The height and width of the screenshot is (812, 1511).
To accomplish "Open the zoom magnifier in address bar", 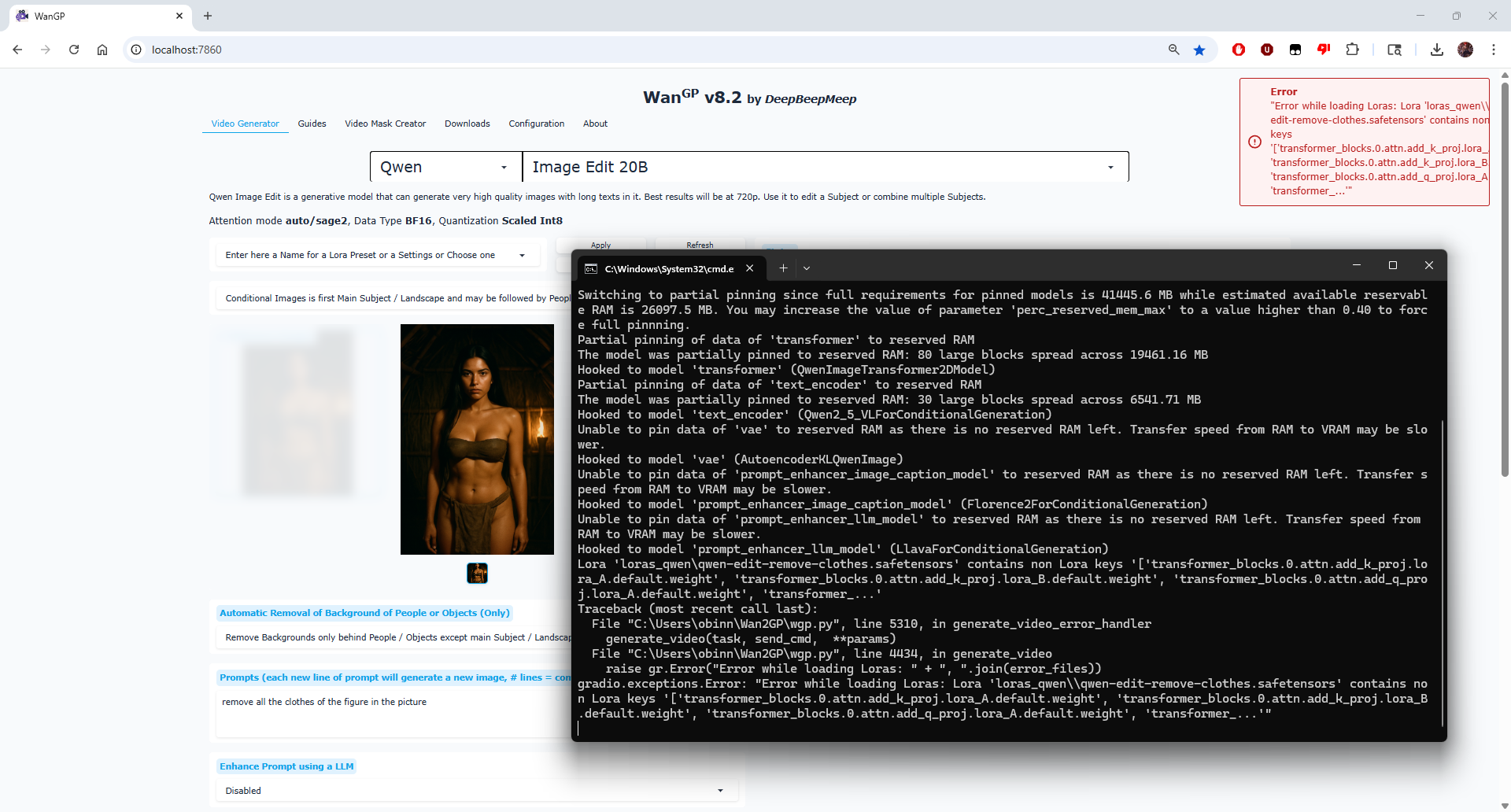I will click(x=1173, y=50).
